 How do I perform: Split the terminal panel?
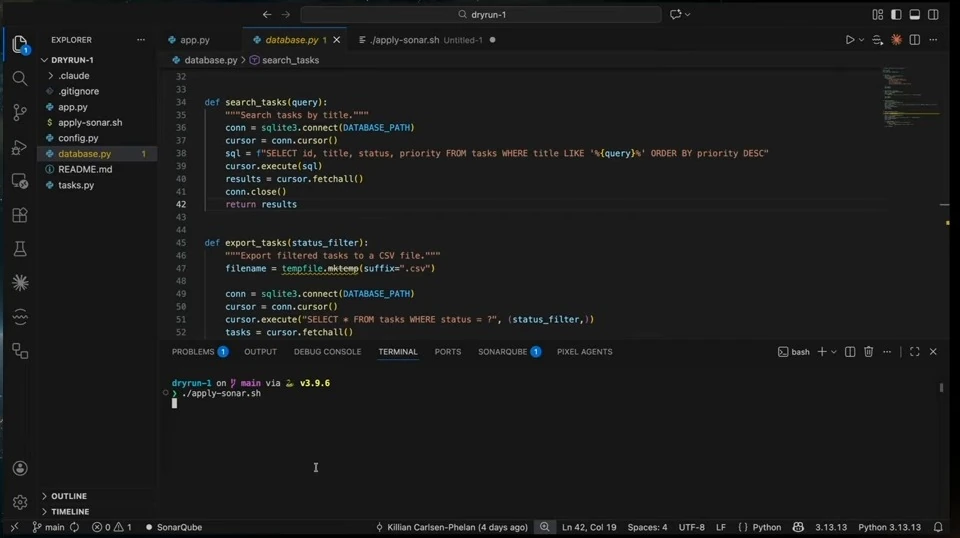pyautogui.click(x=850, y=352)
